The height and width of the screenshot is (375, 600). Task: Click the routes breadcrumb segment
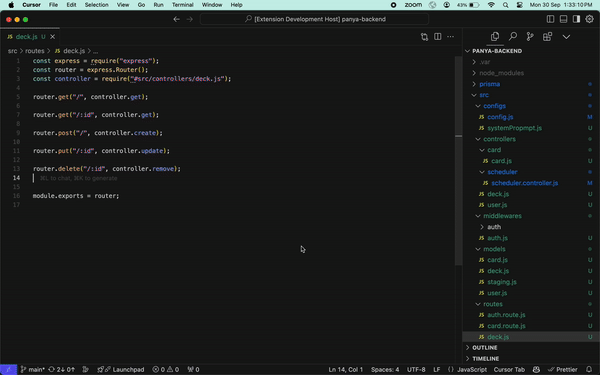coord(35,51)
